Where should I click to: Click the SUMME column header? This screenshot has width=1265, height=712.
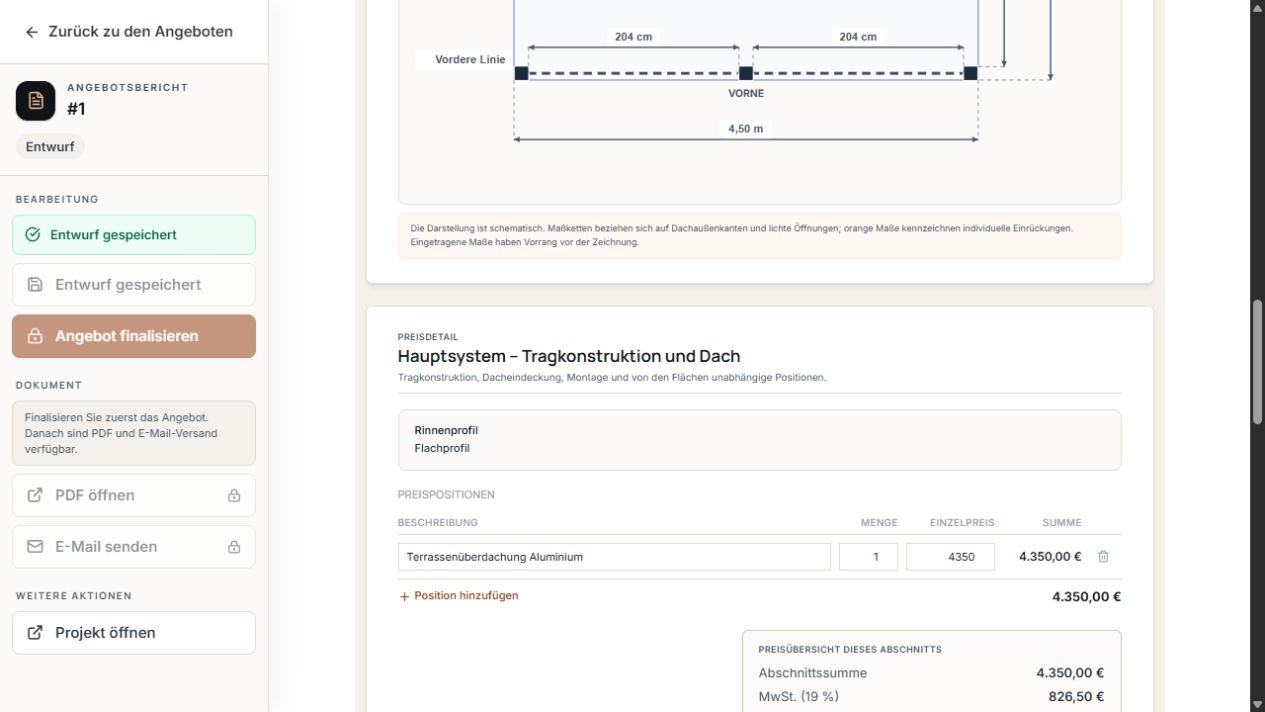1062,523
